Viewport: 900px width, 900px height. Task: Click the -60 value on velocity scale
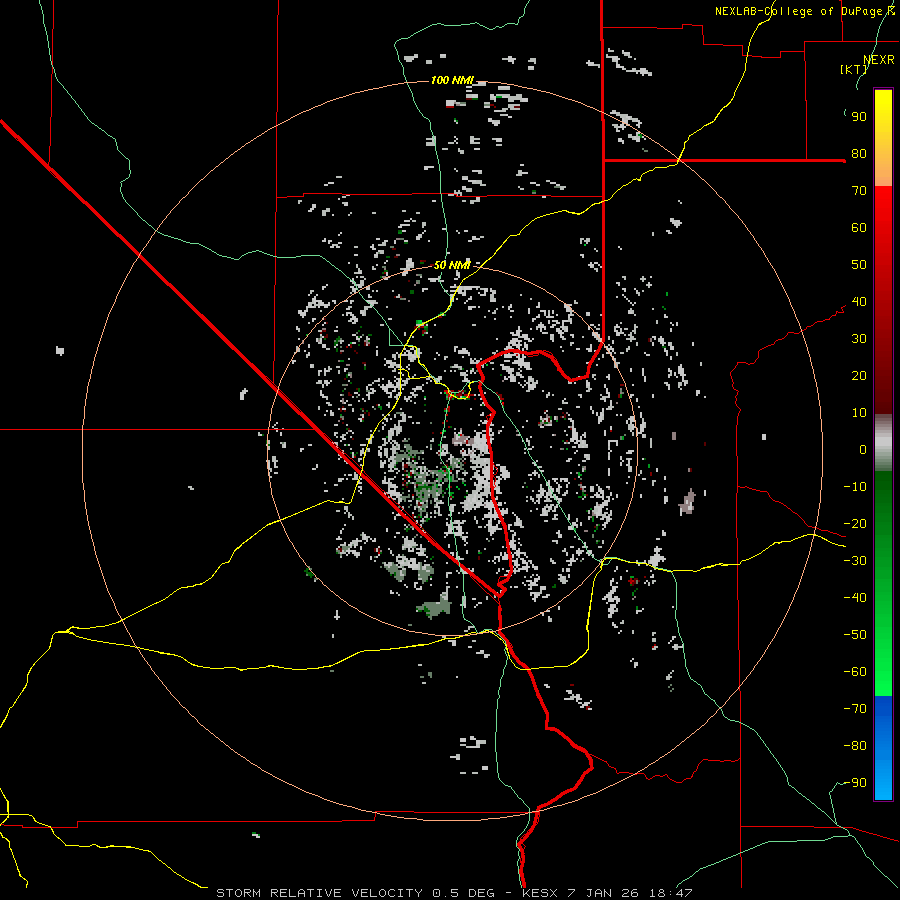(x=855, y=672)
